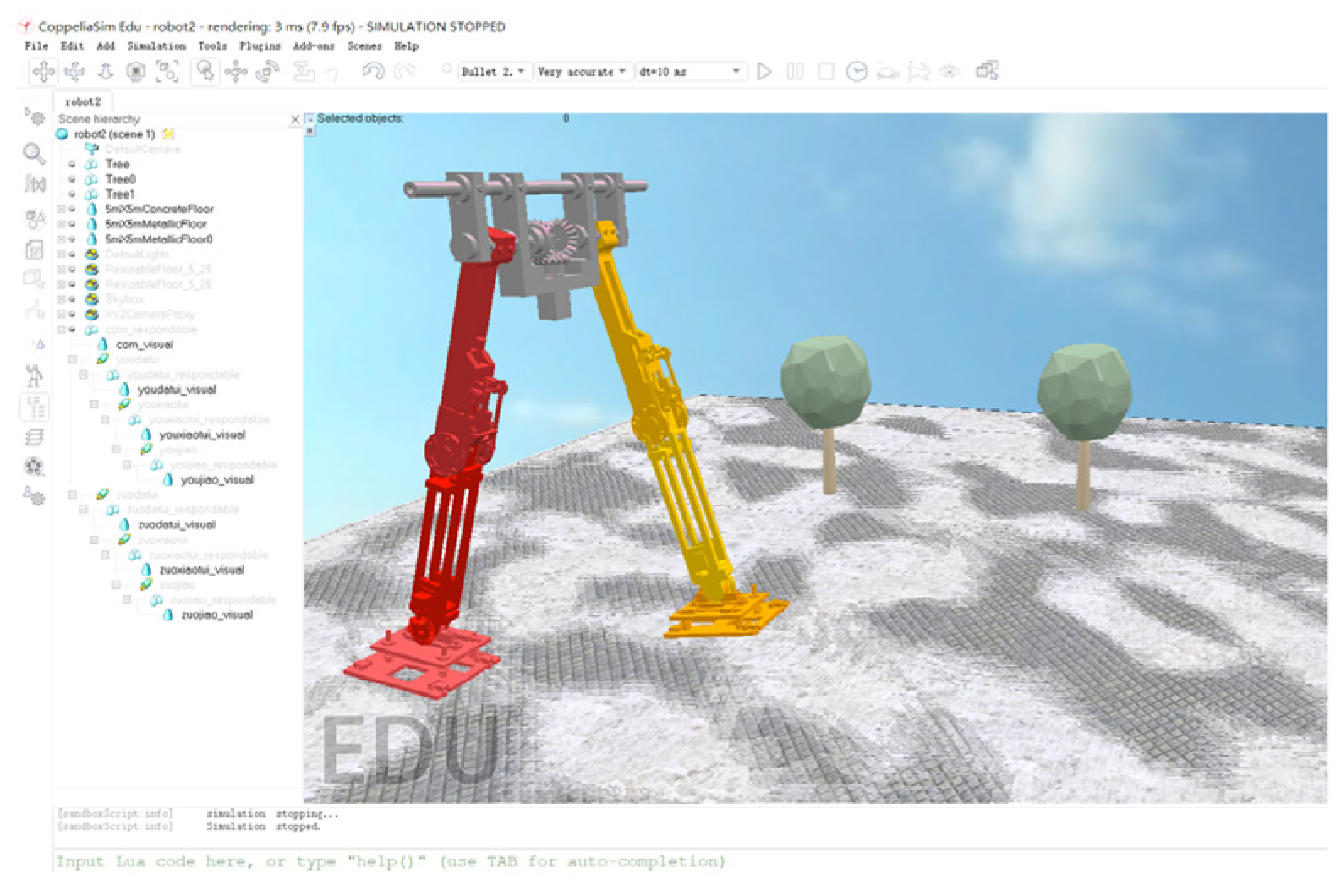Select the fit-to-view camera icon
Screen dimensions: 1341x896
[167, 72]
